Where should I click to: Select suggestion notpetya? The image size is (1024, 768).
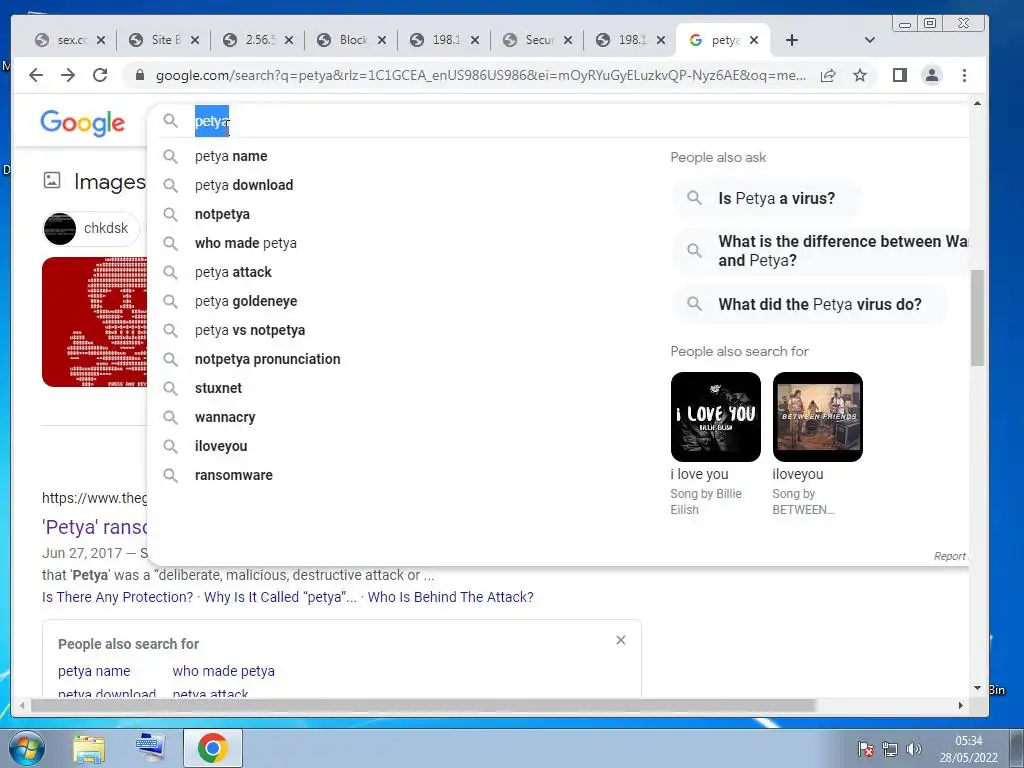[x=222, y=214]
